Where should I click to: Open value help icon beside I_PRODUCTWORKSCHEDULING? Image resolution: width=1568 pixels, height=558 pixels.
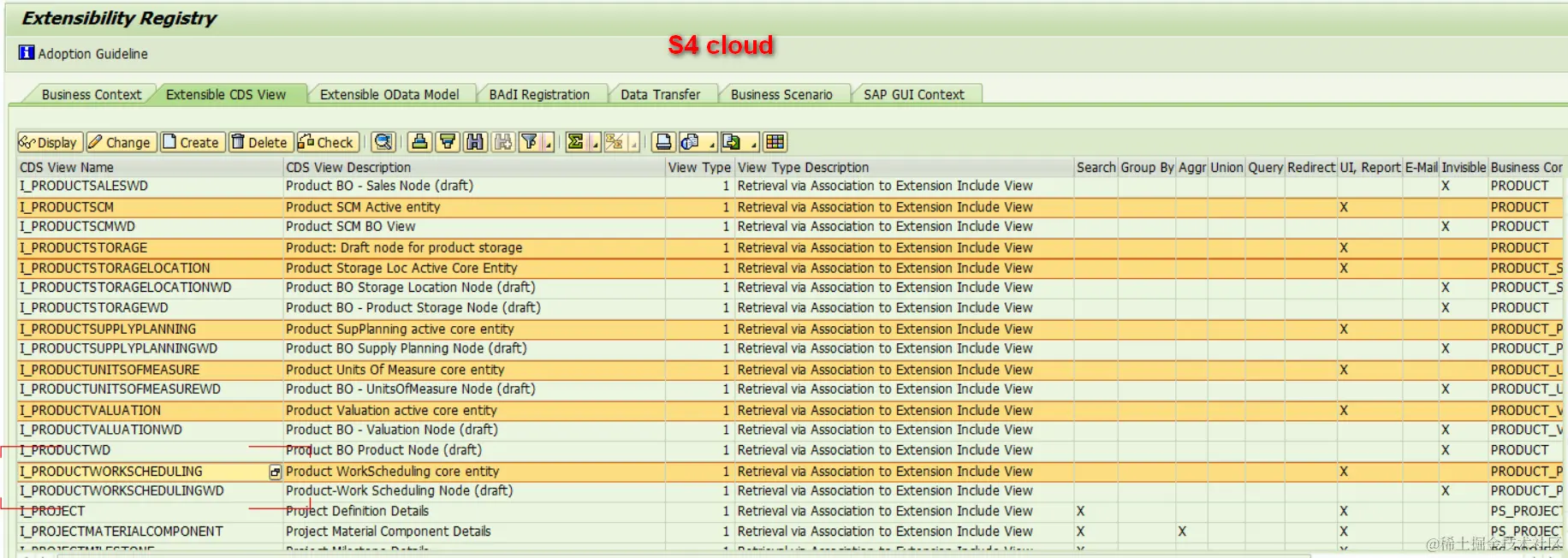pyautogui.click(x=275, y=472)
